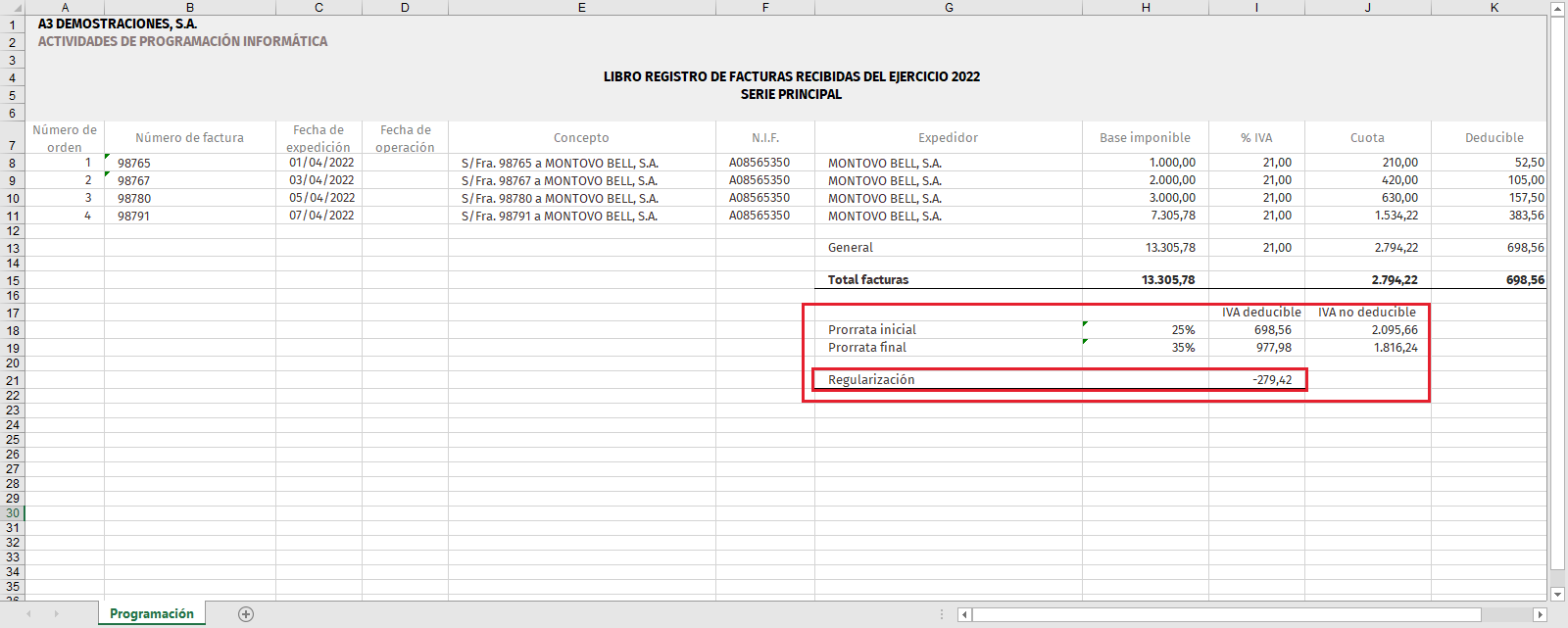Click 'Expedidor' heading cell

pos(949,138)
